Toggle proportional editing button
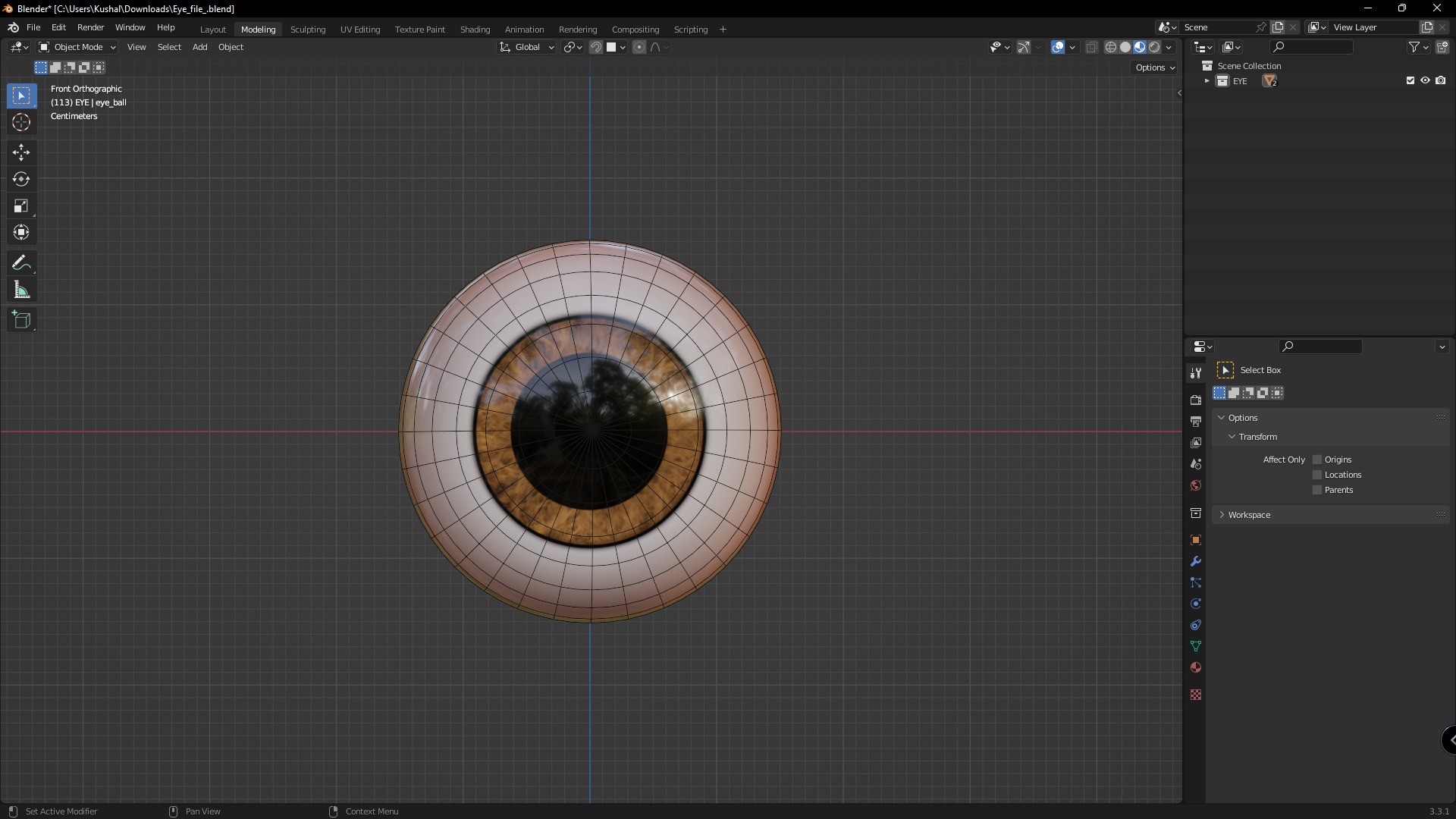1456x819 pixels. pos(639,47)
